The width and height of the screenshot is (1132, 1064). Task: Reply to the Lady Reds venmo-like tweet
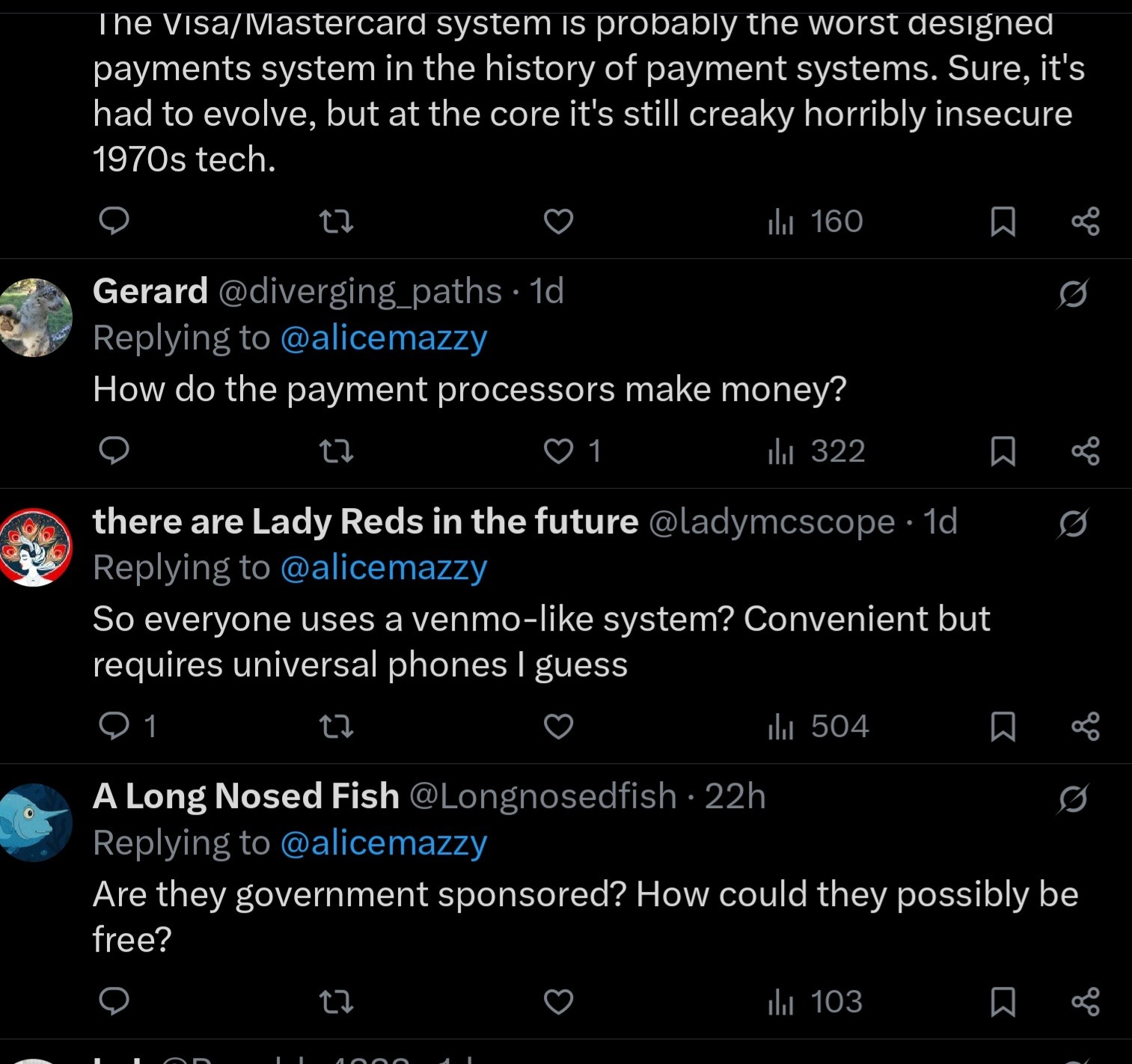click(114, 726)
